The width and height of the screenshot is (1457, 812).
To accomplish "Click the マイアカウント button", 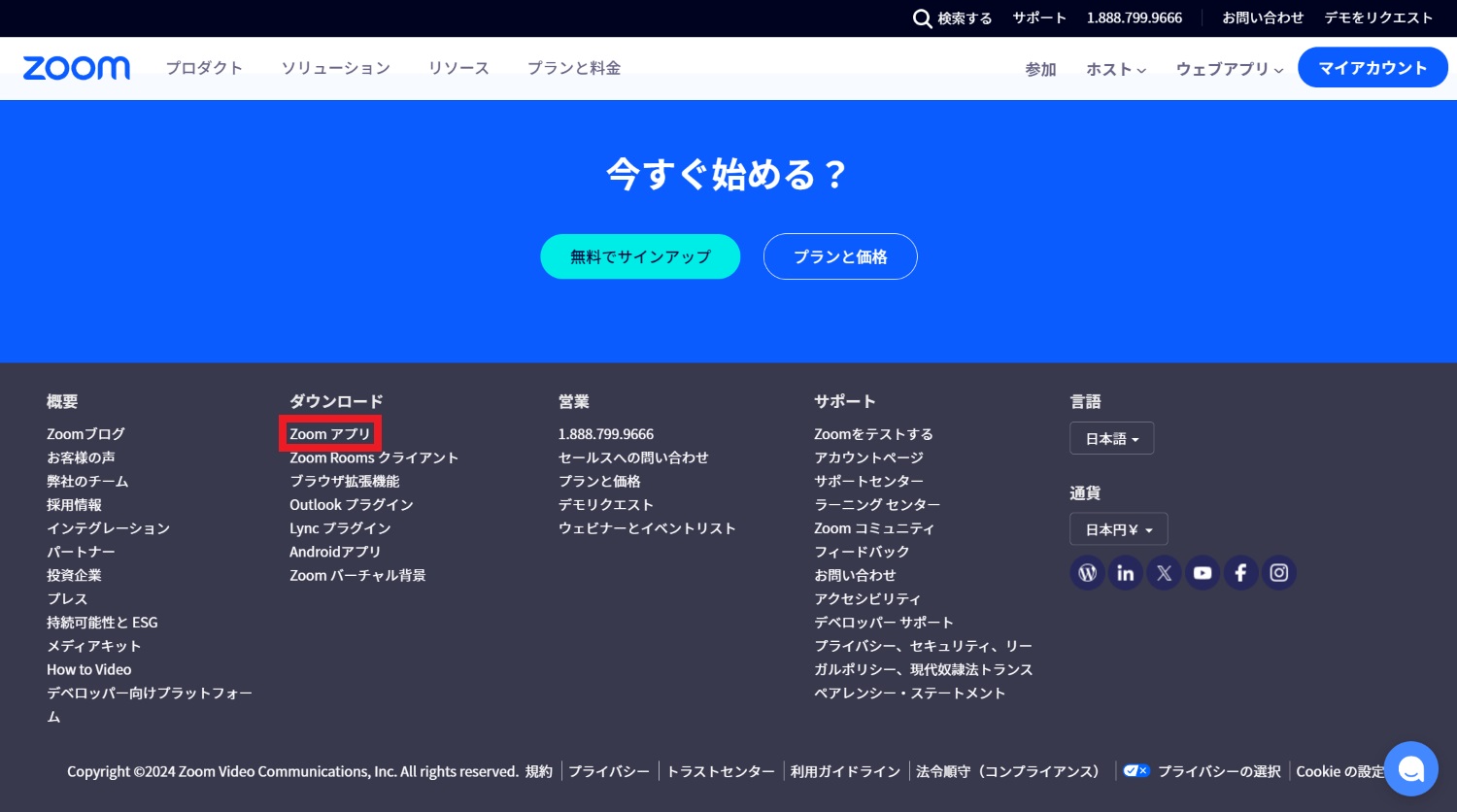I will tap(1372, 68).
